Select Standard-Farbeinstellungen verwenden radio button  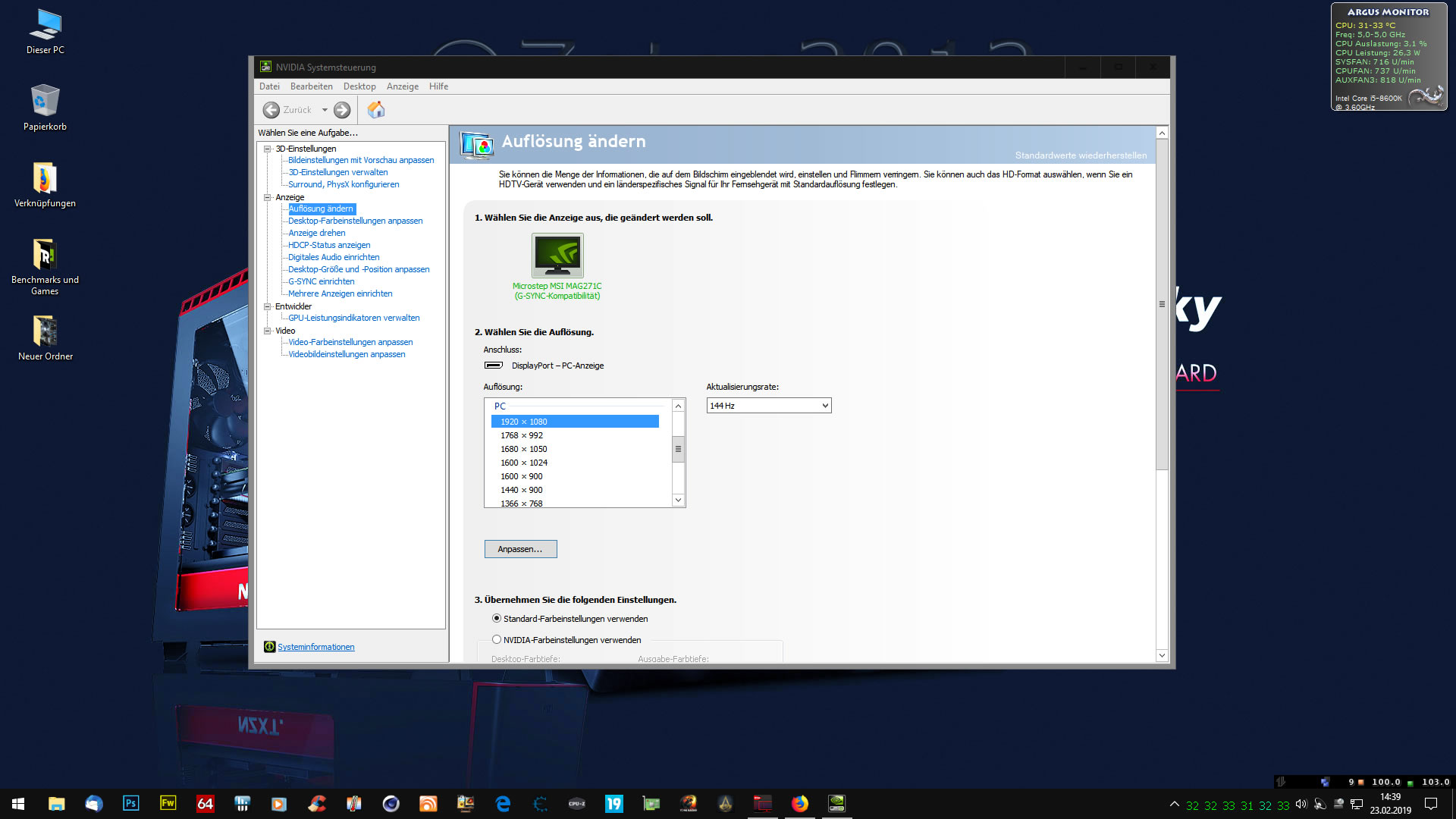point(497,619)
